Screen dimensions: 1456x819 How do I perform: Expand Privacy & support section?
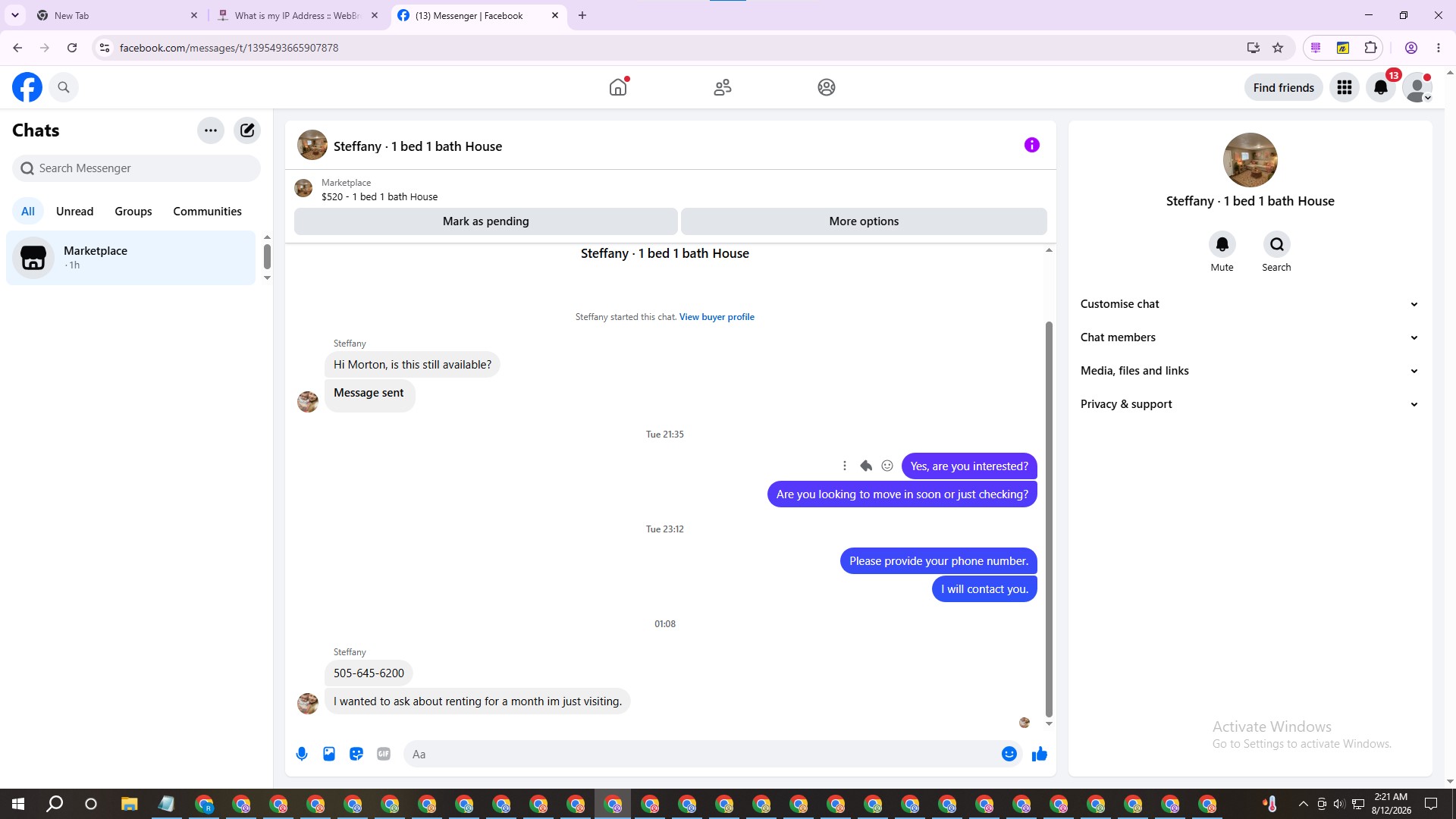1249,404
